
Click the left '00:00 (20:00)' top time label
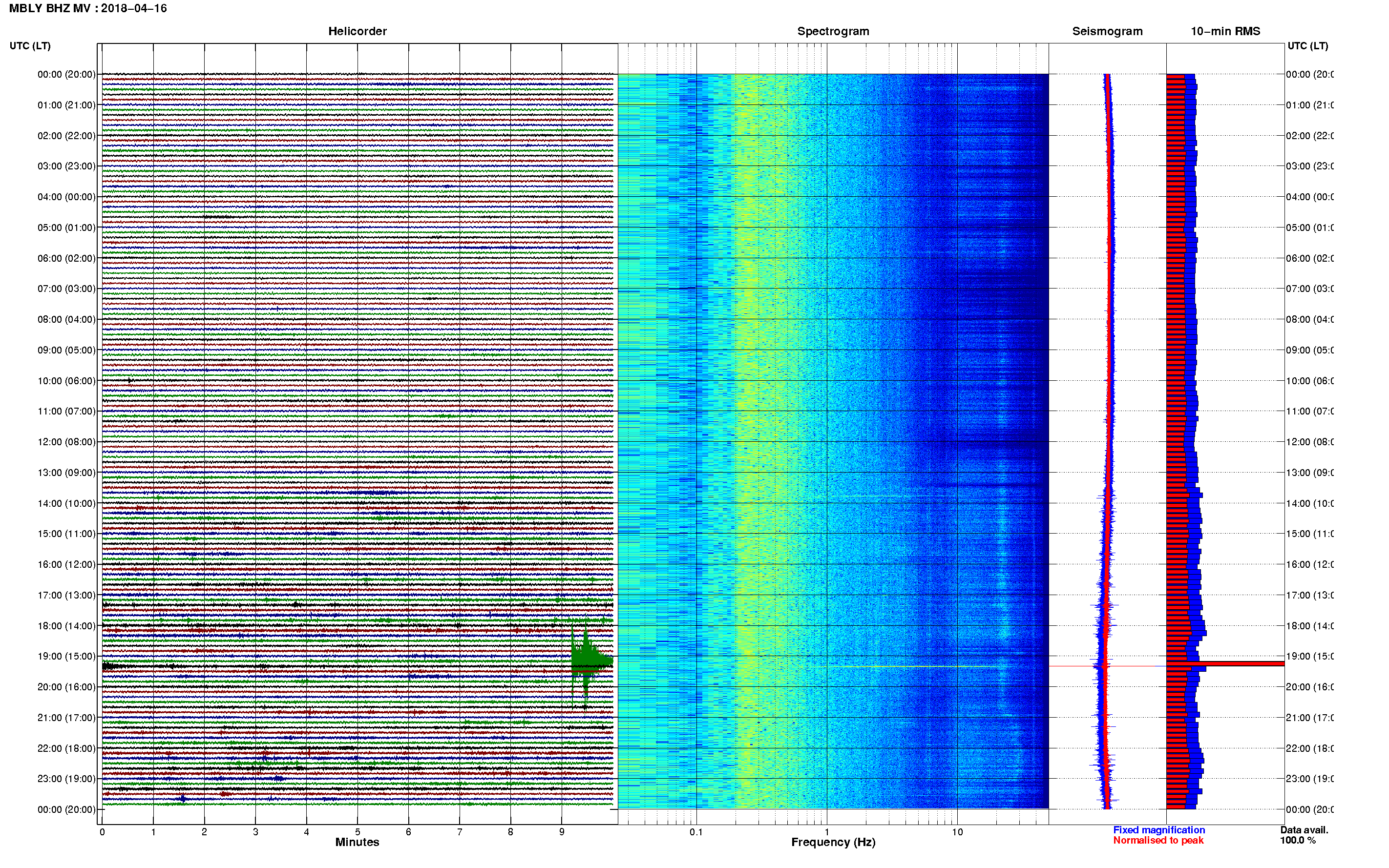click(x=66, y=75)
